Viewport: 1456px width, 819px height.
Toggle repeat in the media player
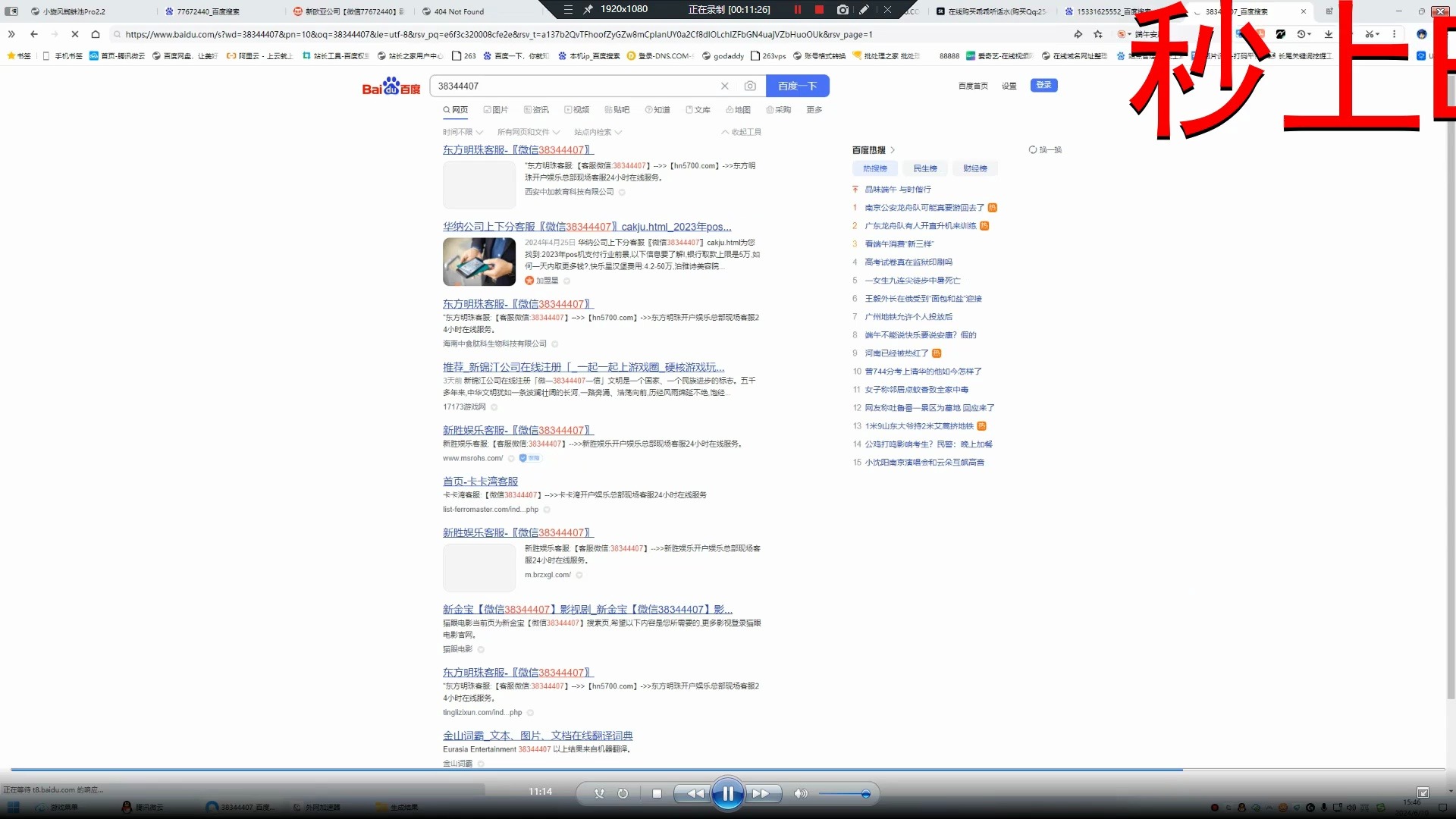pos(623,794)
